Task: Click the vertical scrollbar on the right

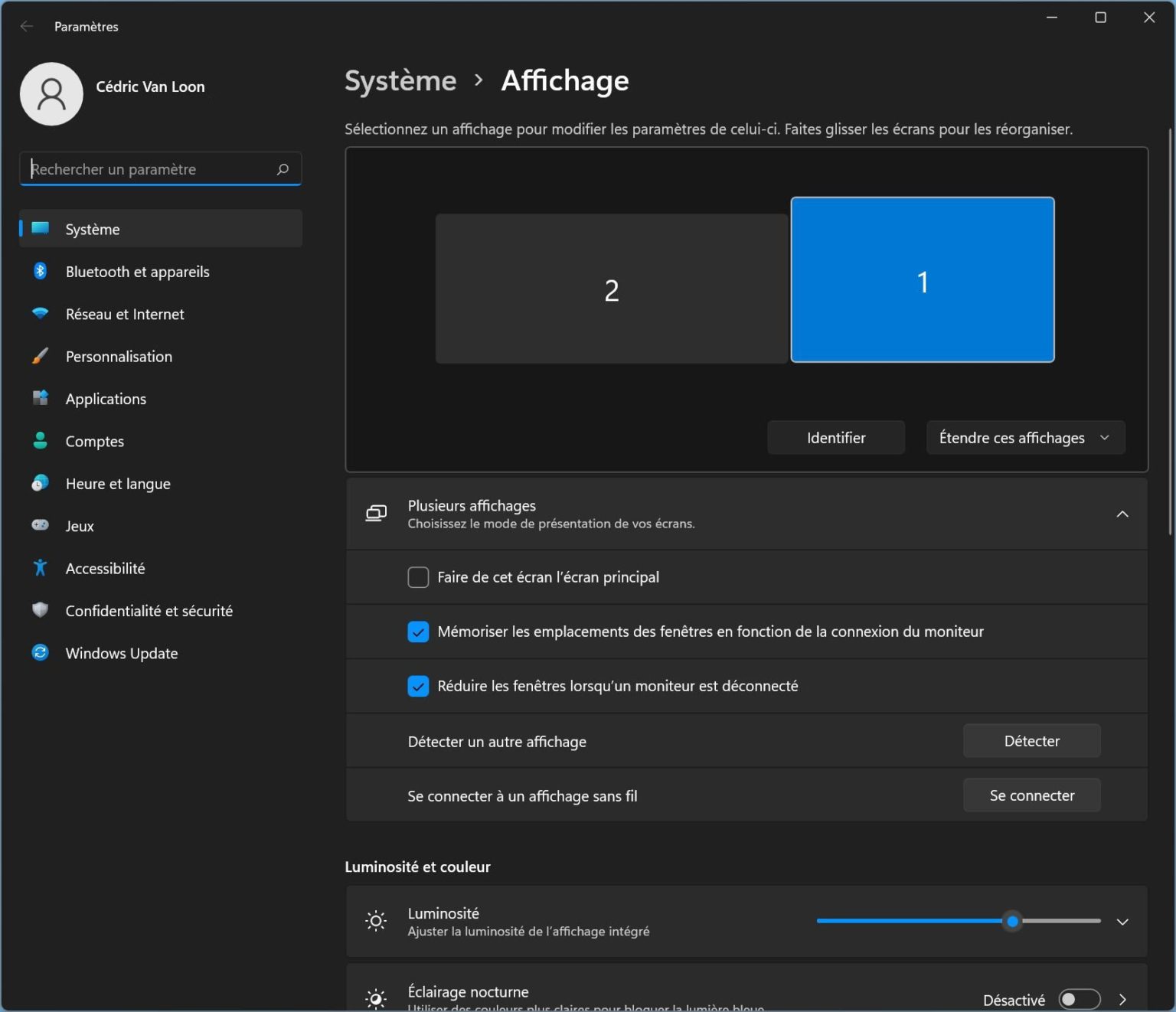Action: [1170, 331]
